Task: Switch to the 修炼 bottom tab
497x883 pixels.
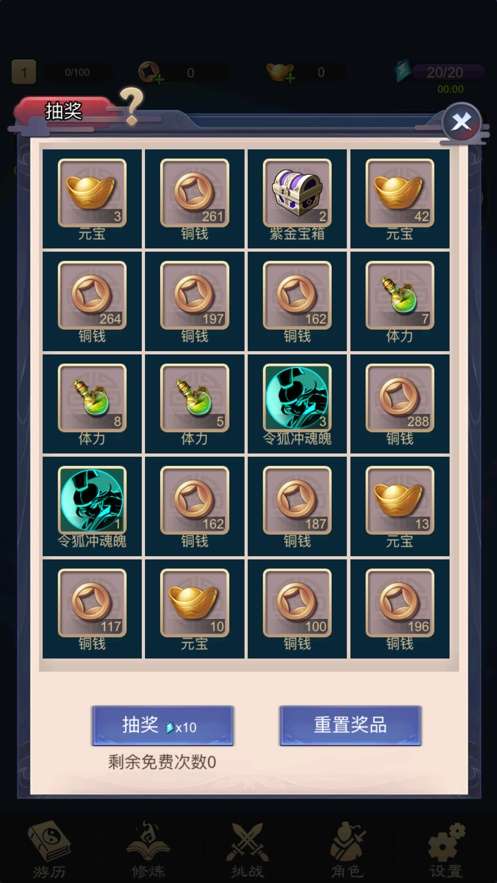Action: pos(149,850)
